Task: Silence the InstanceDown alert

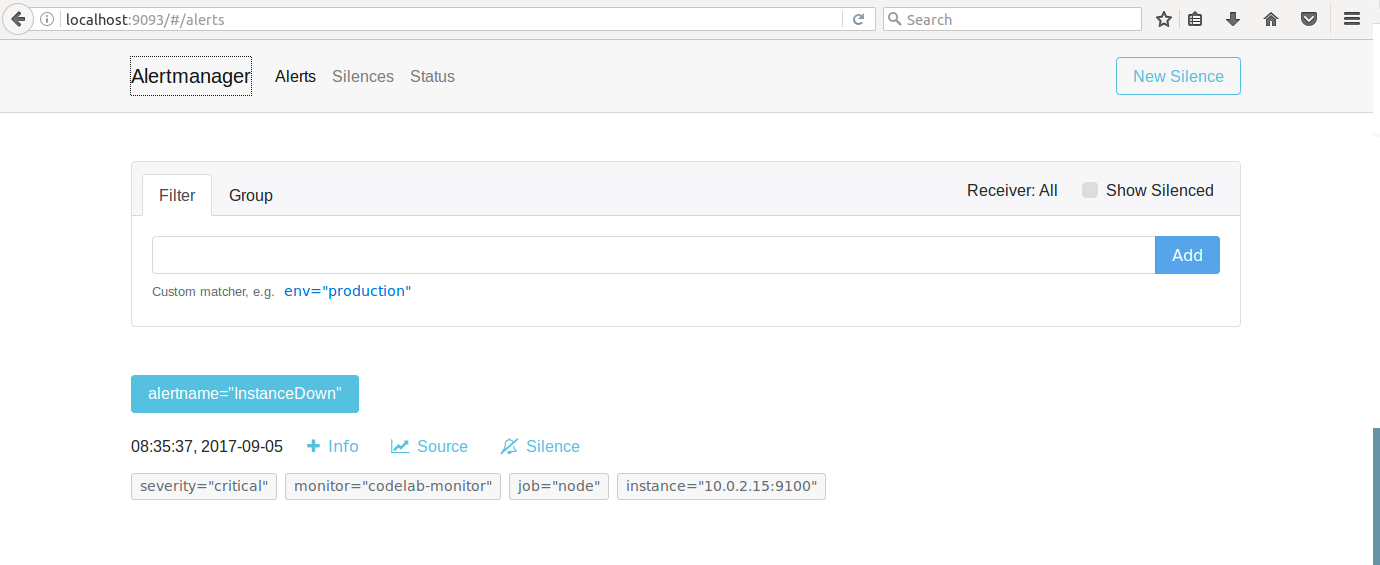Action: [540, 446]
